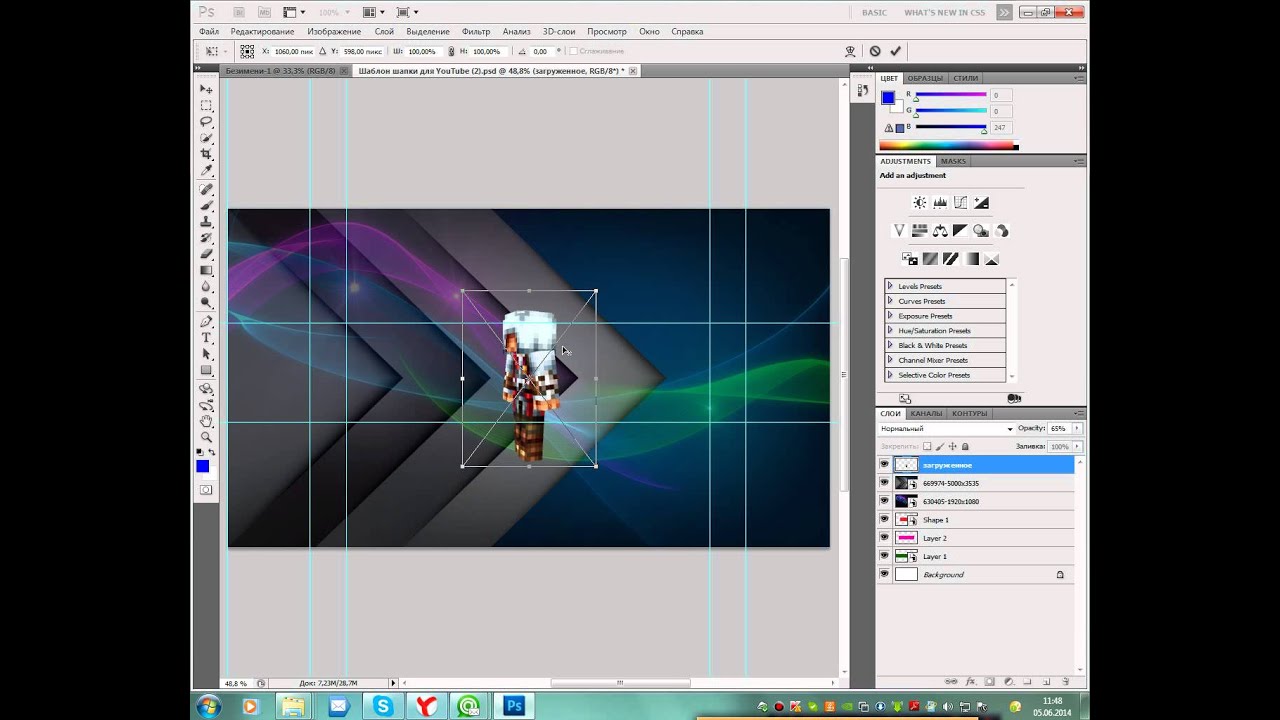Image resolution: width=1280 pixels, height=720 pixels.
Task: Hide the 669974-5000x3535 layer
Action: [884, 483]
